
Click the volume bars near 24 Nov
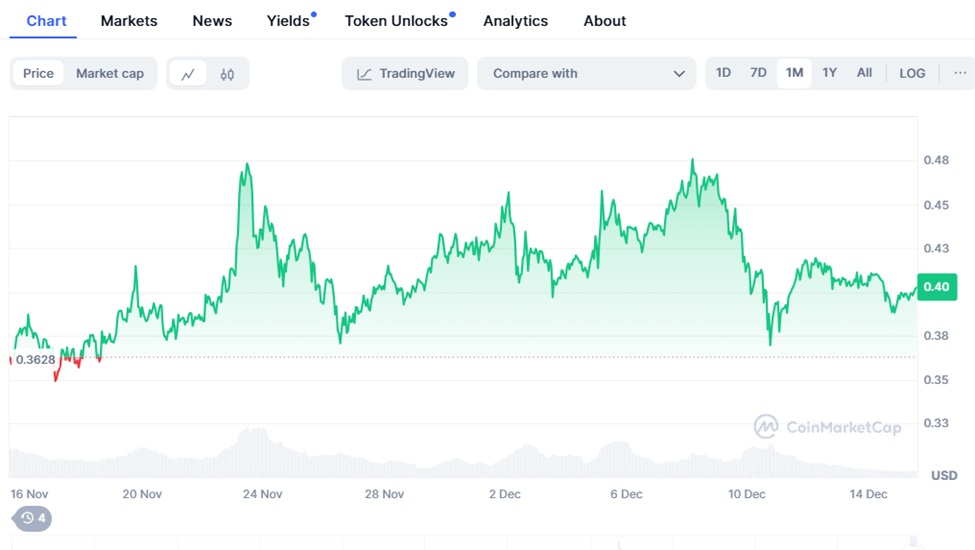(x=255, y=452)
